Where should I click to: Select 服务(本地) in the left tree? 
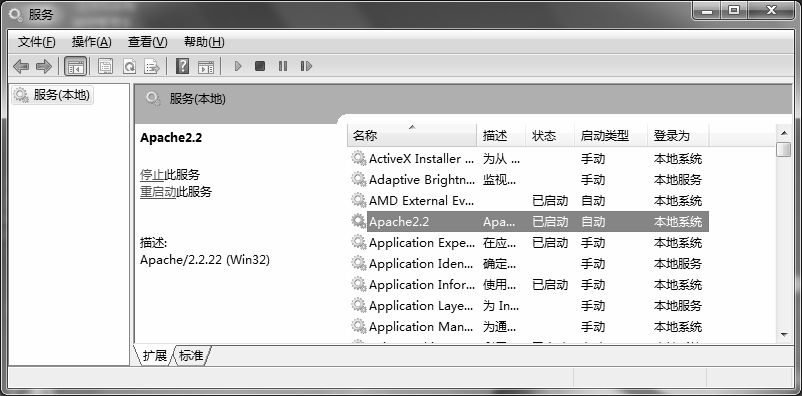(53, 95)
